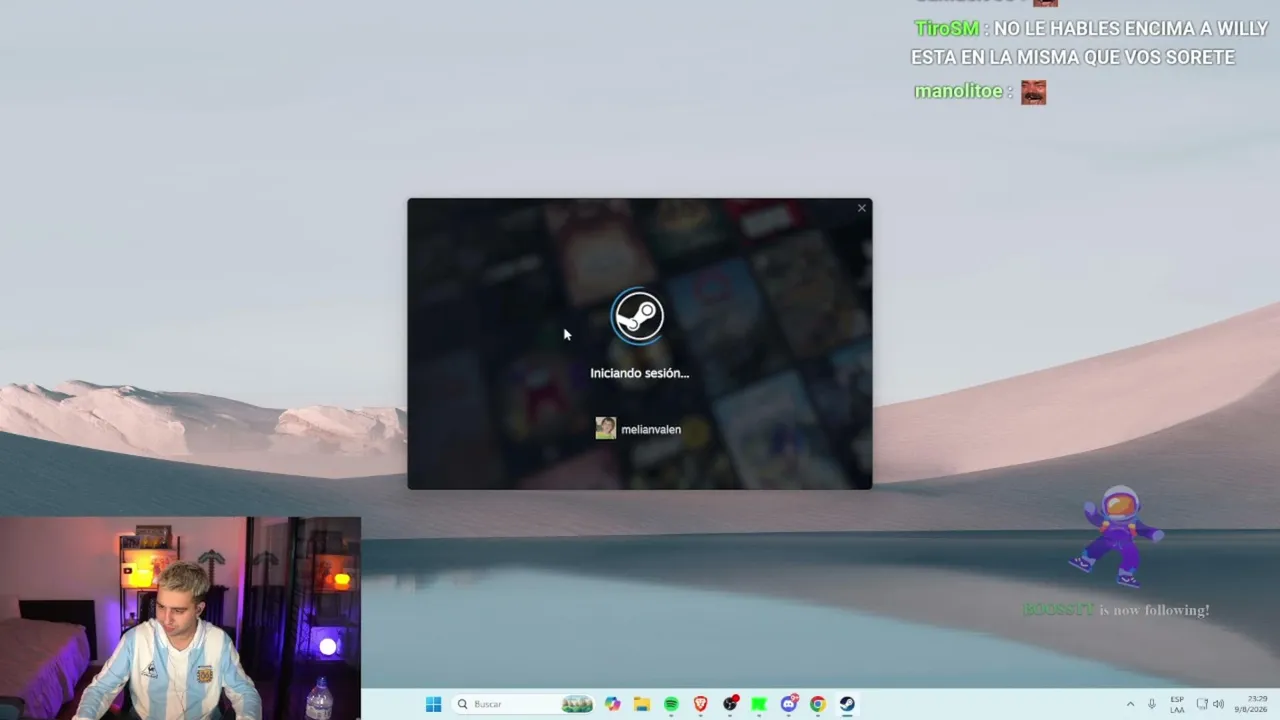Show hidden system tray icons

pos(1130,704)
